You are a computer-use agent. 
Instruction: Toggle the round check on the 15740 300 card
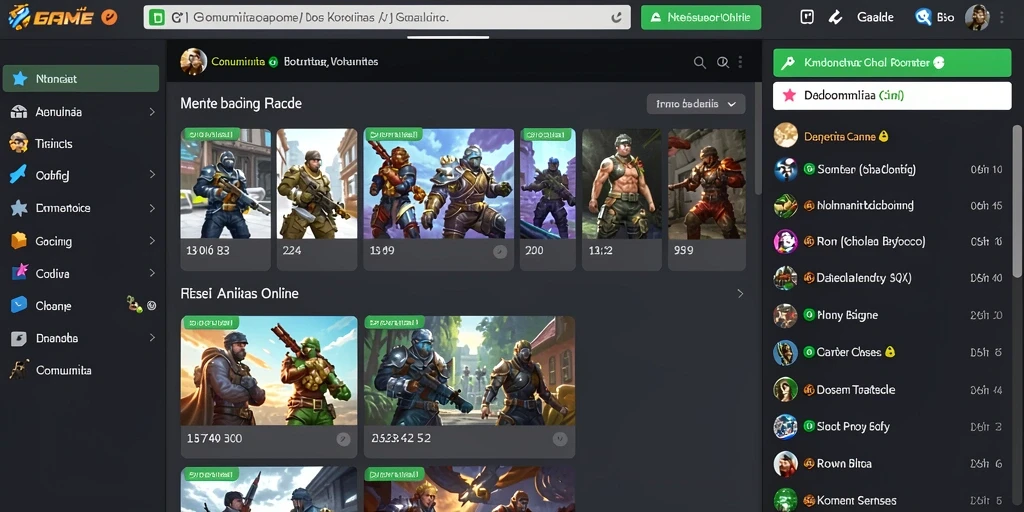[x=344, y=440]
